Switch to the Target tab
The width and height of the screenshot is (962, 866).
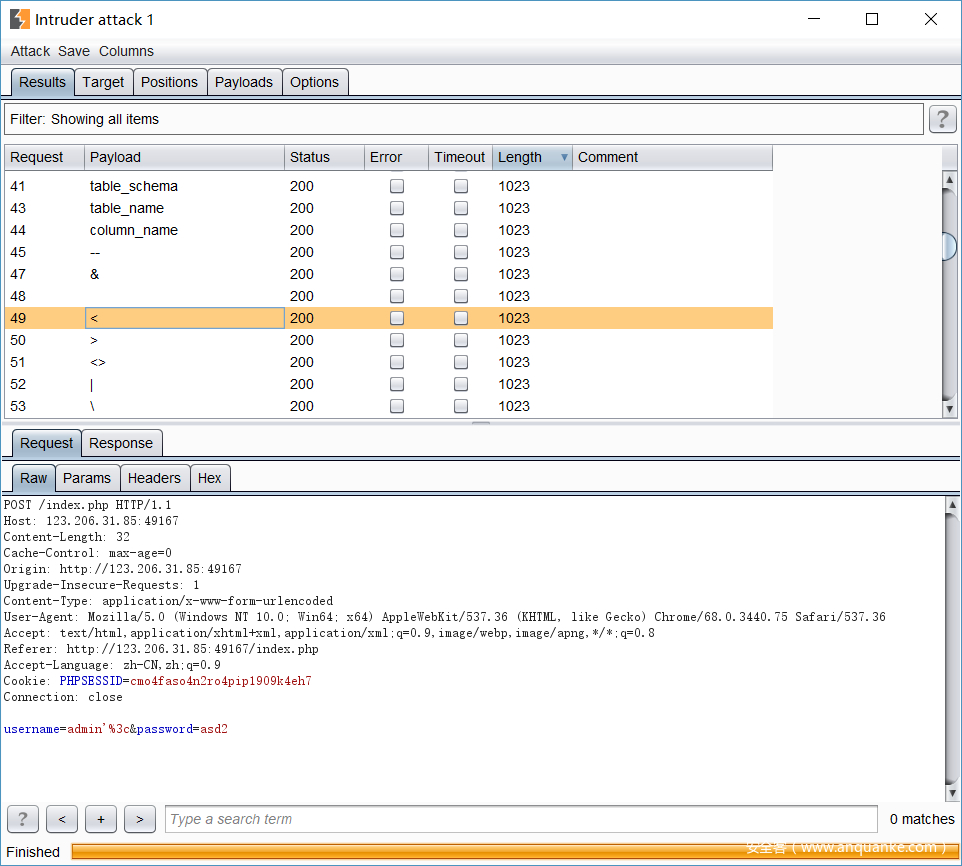(x=103, y=82)
